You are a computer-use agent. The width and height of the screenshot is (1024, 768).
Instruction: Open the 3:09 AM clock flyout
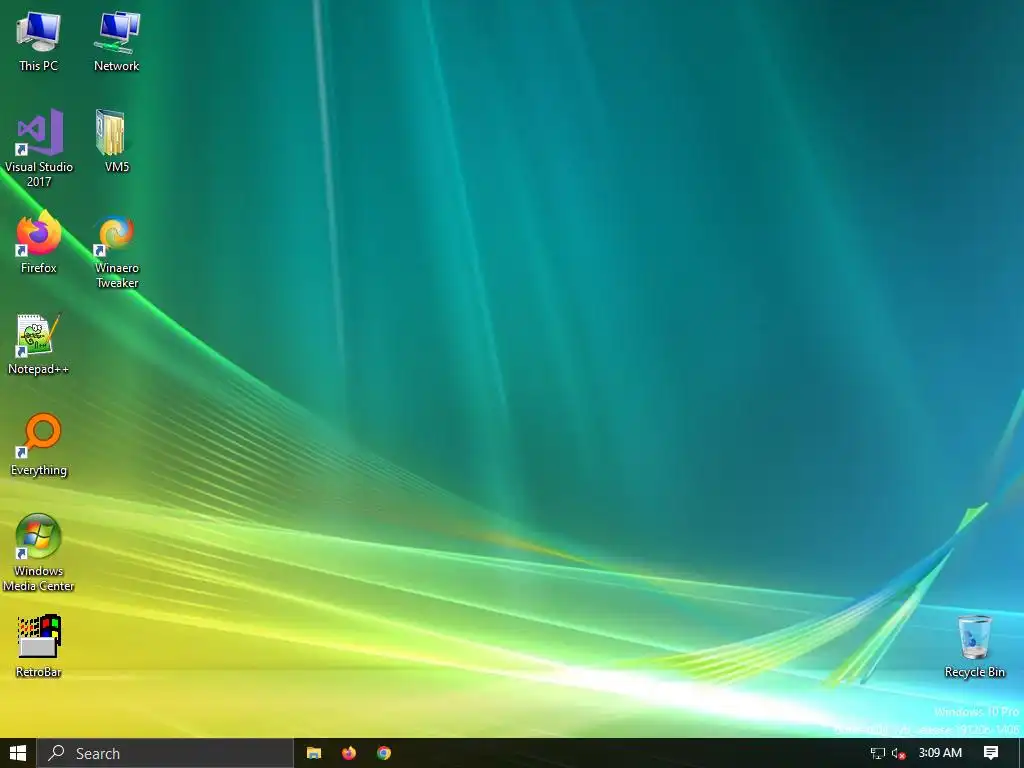pyautogui.click(x=940, y=753)
